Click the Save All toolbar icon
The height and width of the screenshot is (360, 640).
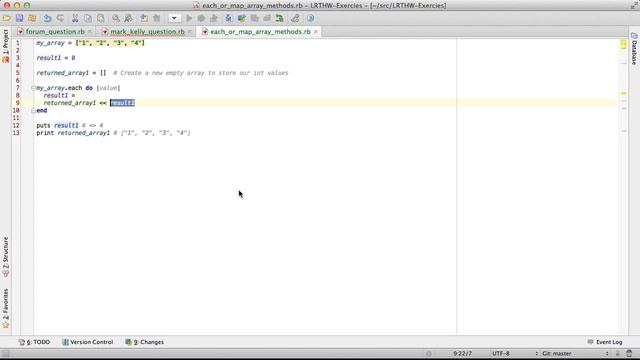(x=19, y=18)
